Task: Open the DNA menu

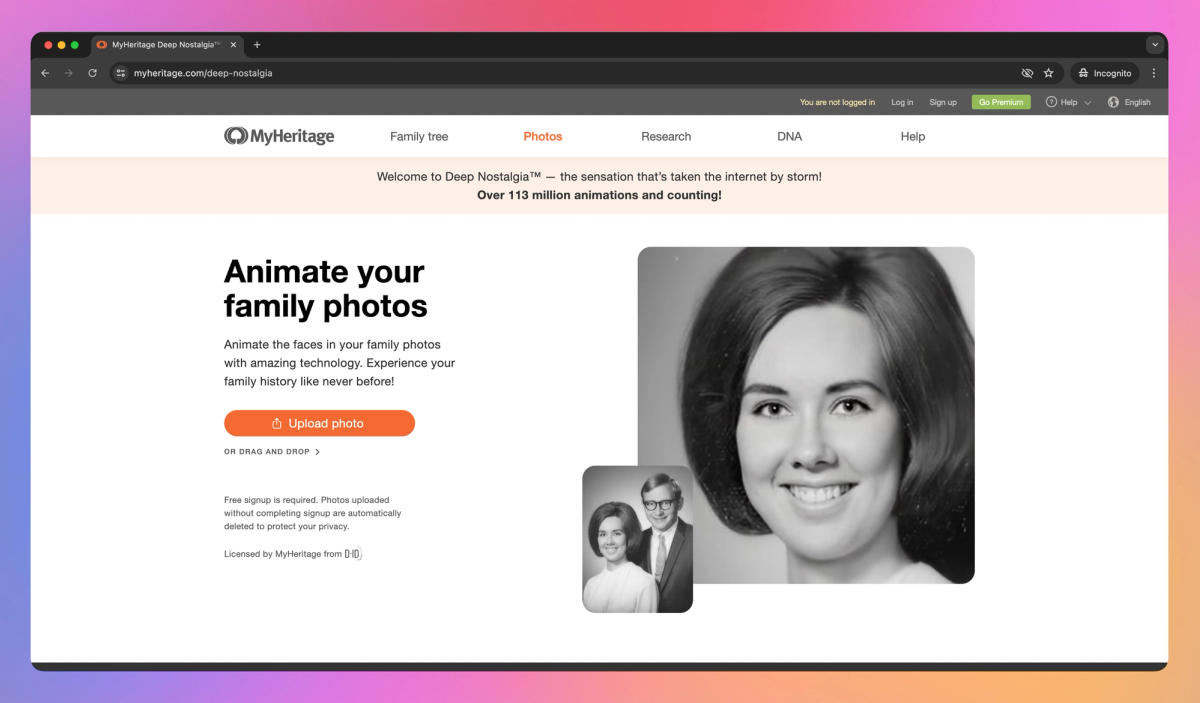Action: 789,136
